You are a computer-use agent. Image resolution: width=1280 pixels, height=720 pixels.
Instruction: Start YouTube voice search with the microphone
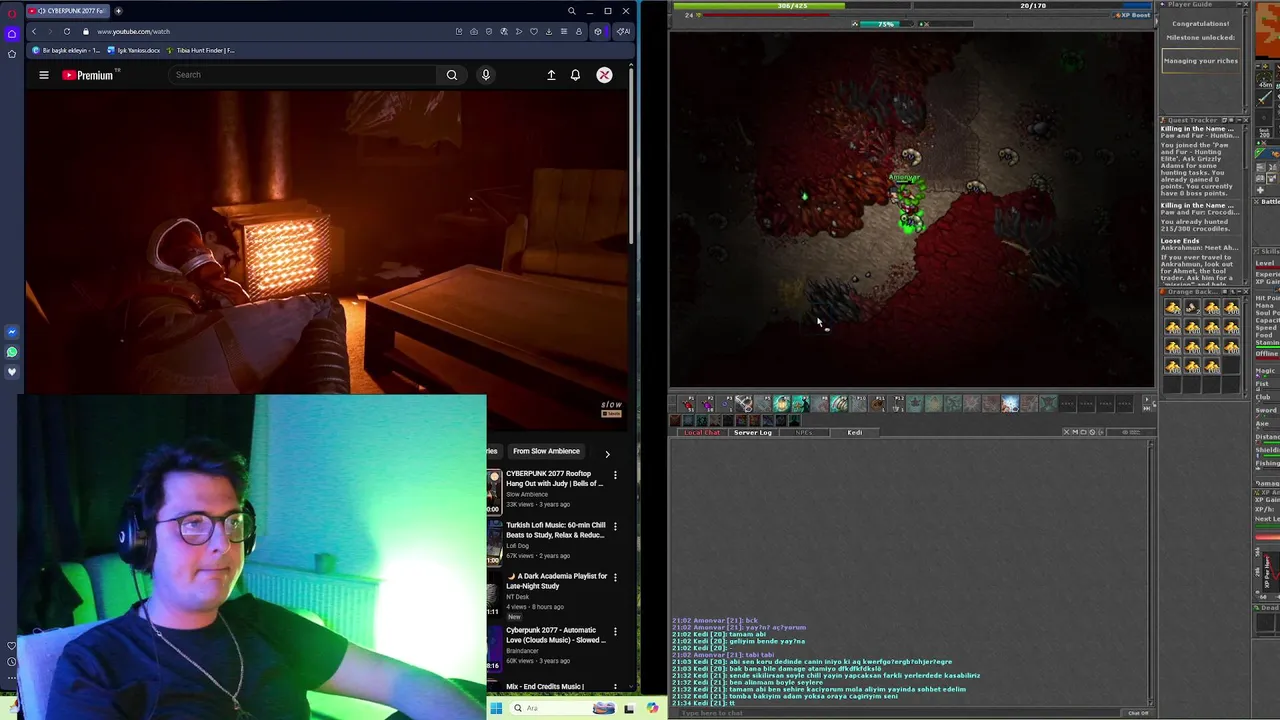coord(486,75)
